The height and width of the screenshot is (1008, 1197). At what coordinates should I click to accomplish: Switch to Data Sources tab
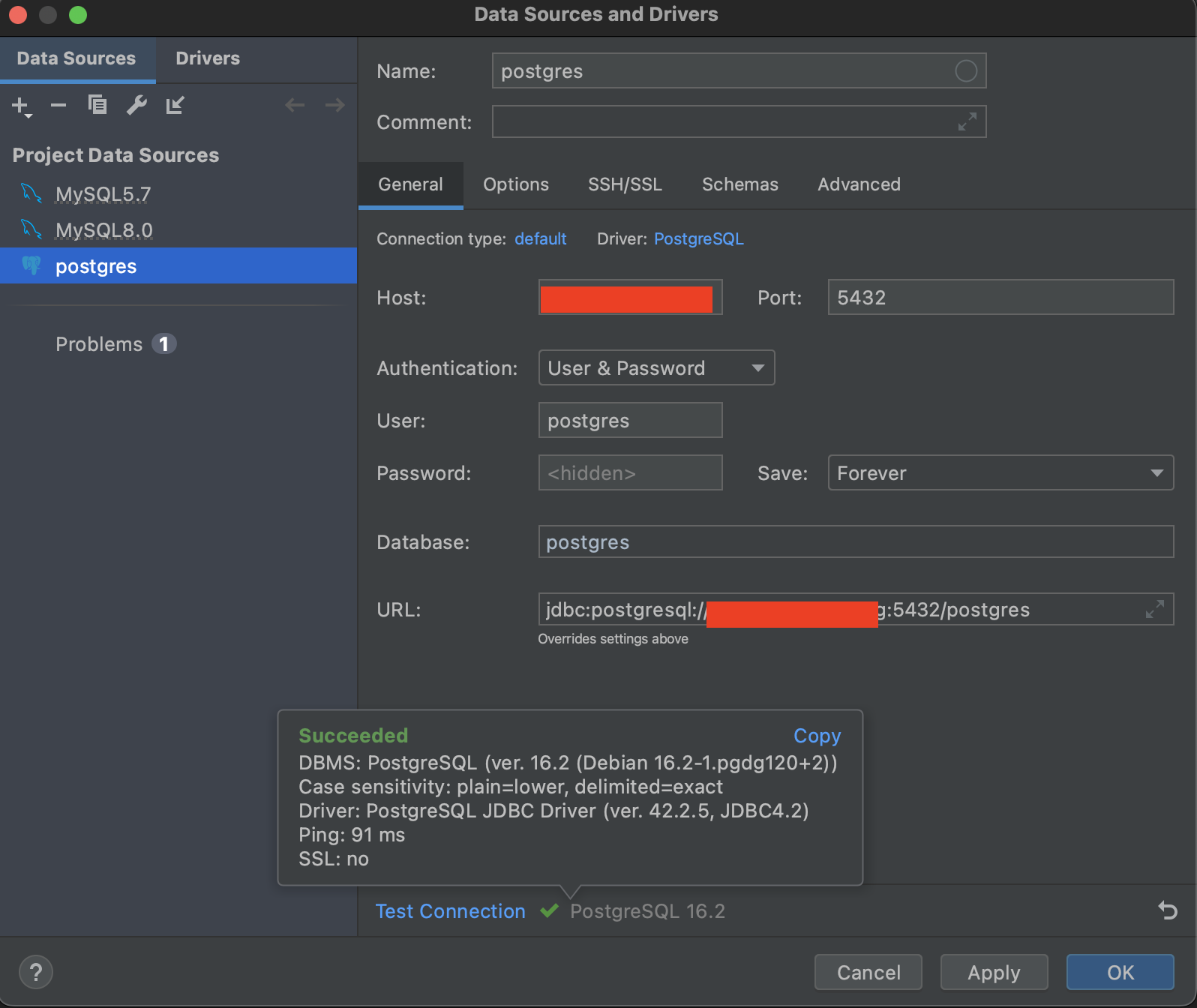(x=76, y=58)
